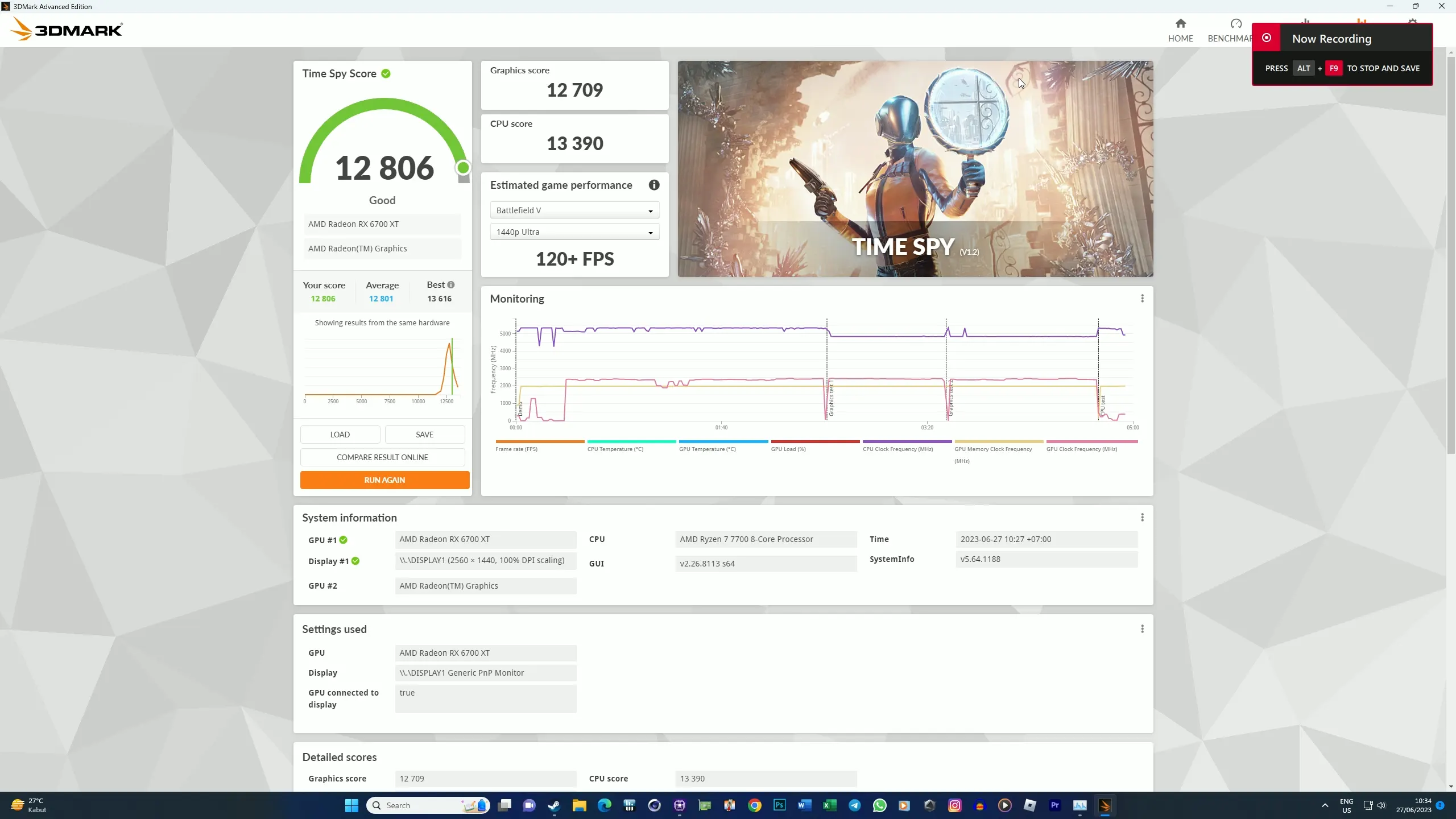The width and height of the screenshot is (1456, 819).
Task: Click the Display #1 value with 2560 × 1440
Action: (486, 560)
